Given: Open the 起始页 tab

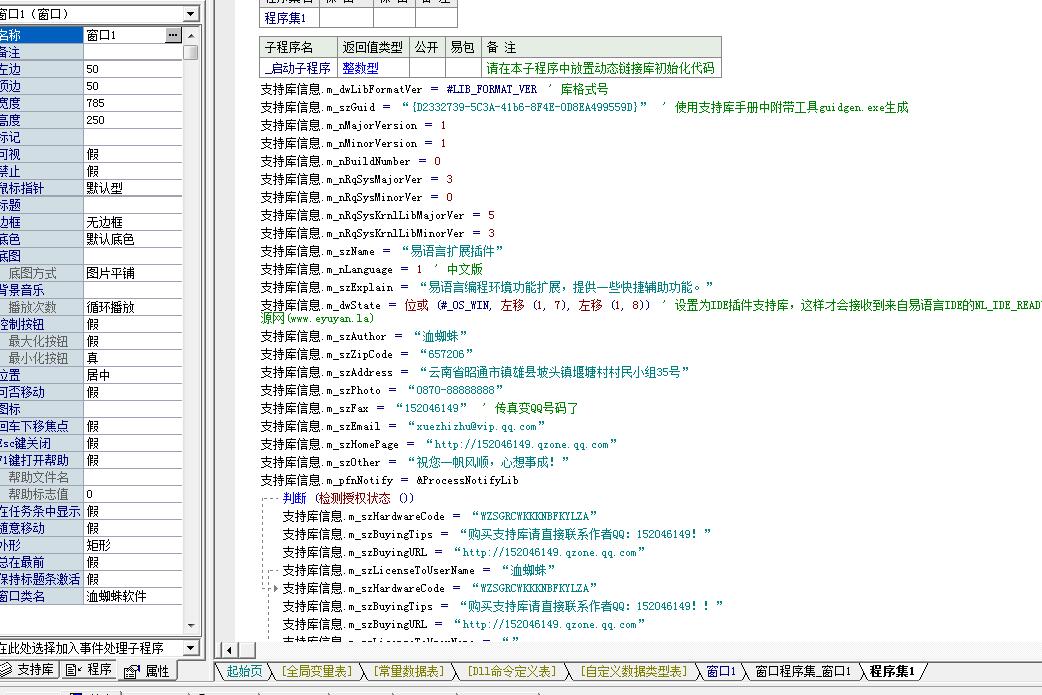Looking at the screenshot, I should coord(244,671).
